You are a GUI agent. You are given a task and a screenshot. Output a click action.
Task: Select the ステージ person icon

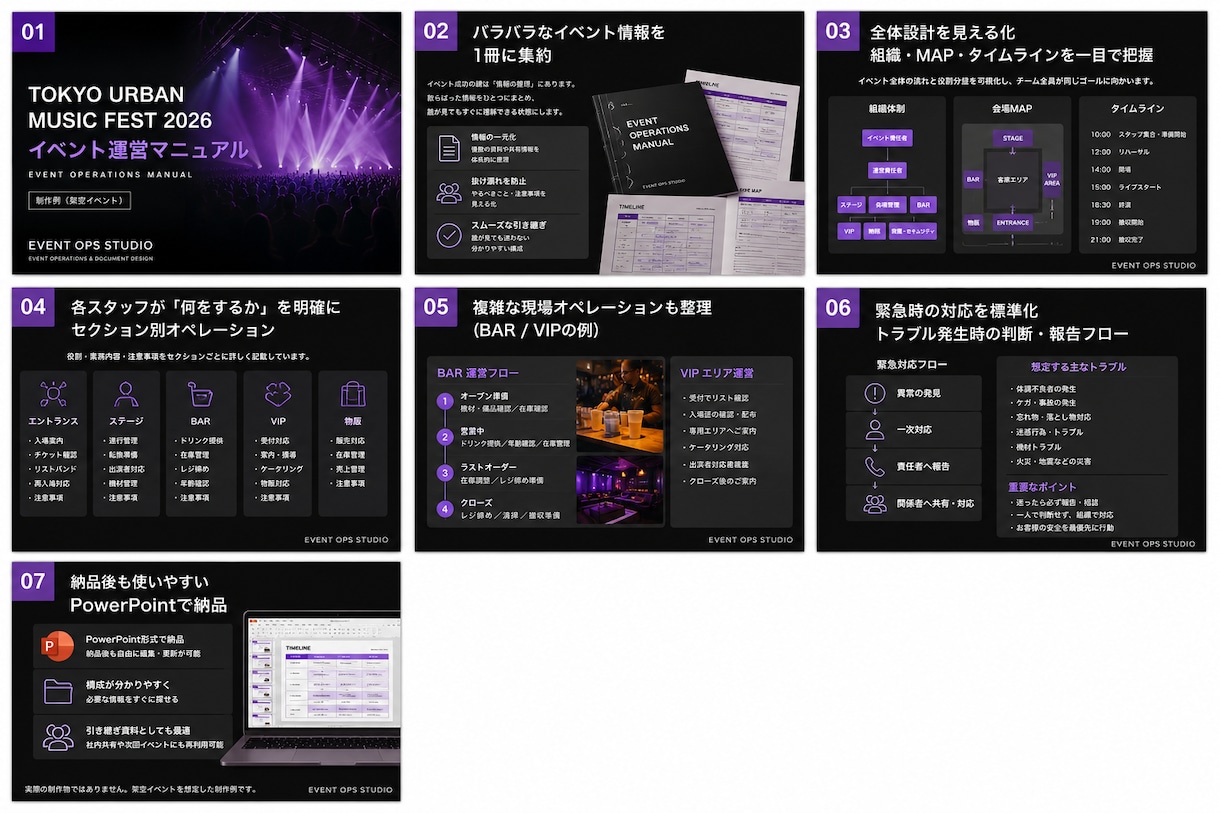(126, 393)
